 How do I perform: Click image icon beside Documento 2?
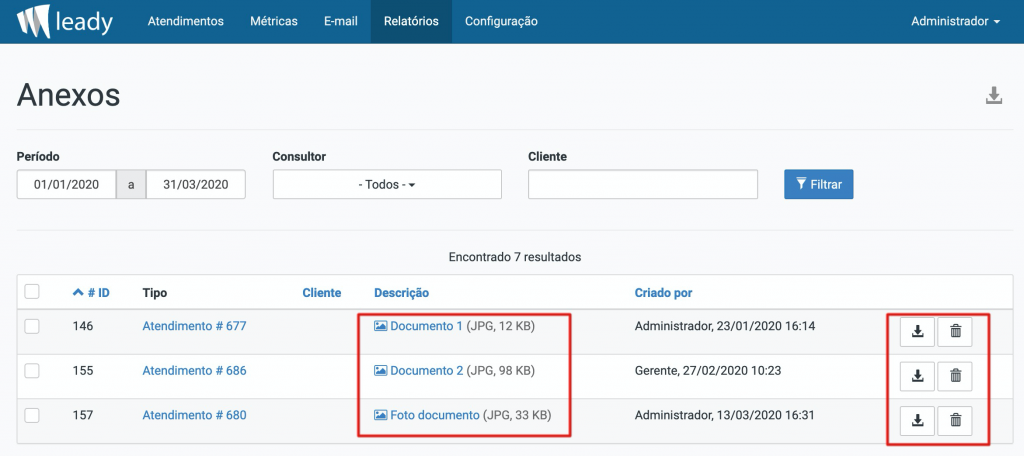point(381,370)
